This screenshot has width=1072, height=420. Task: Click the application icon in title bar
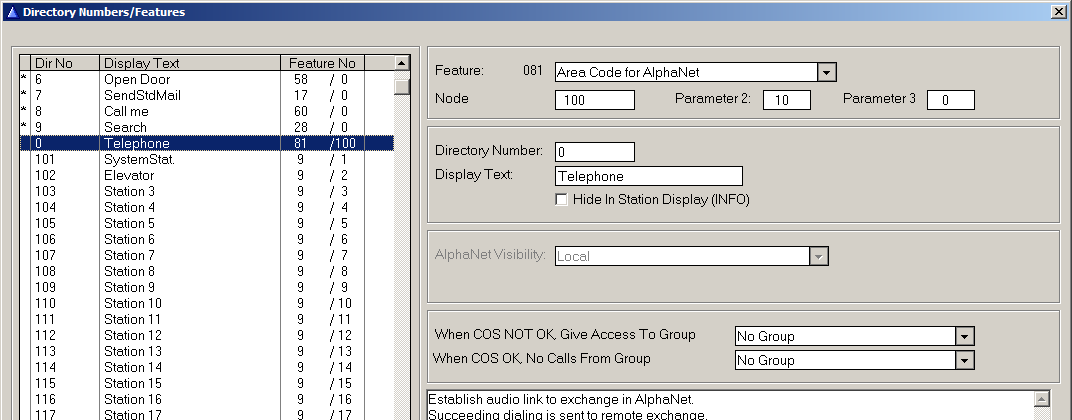click(x=10, y=11)
